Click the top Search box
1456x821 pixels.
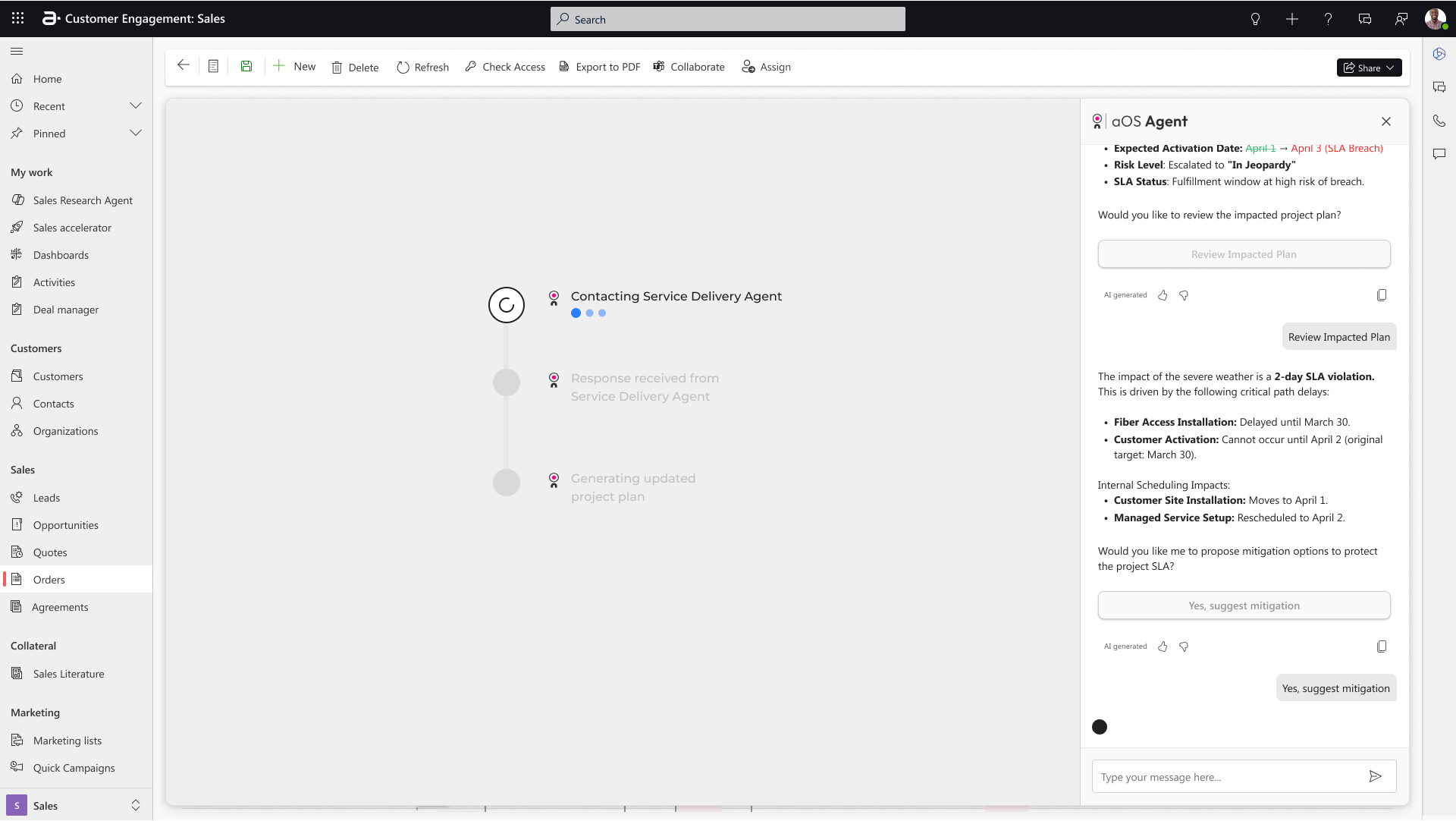728,19
